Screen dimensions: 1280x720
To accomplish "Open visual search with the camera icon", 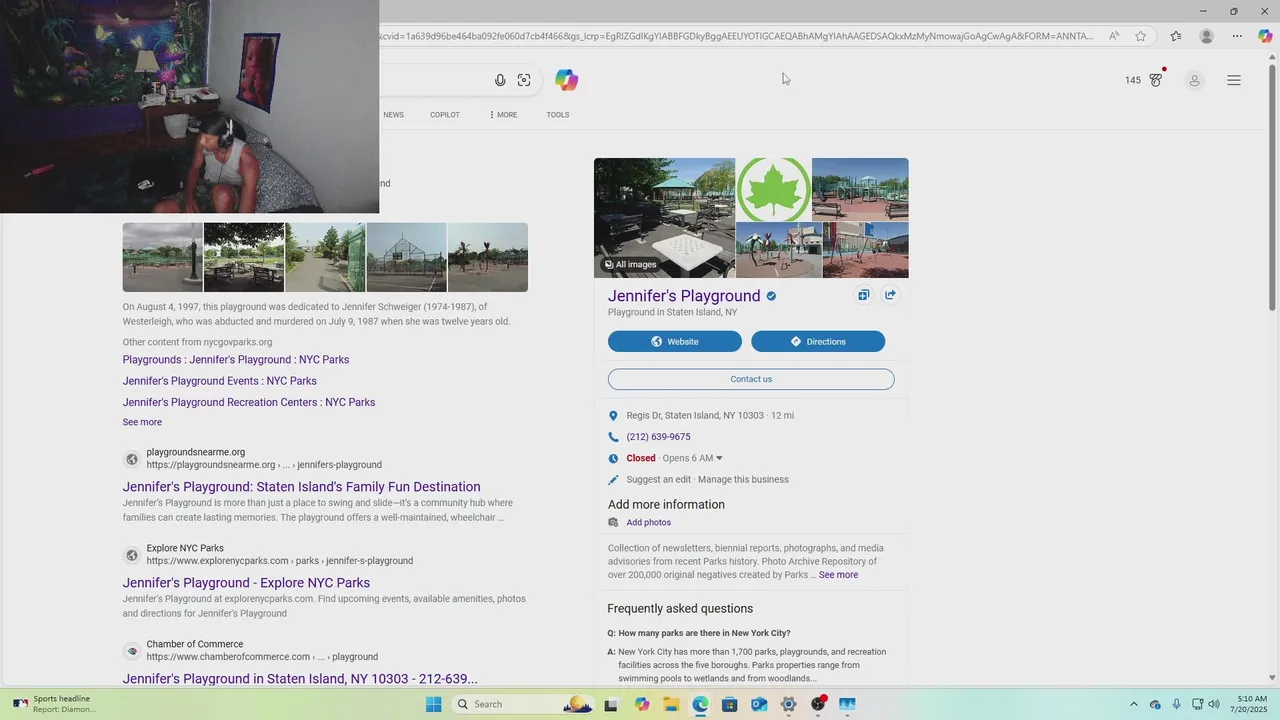I will click(x=524, y=80).
